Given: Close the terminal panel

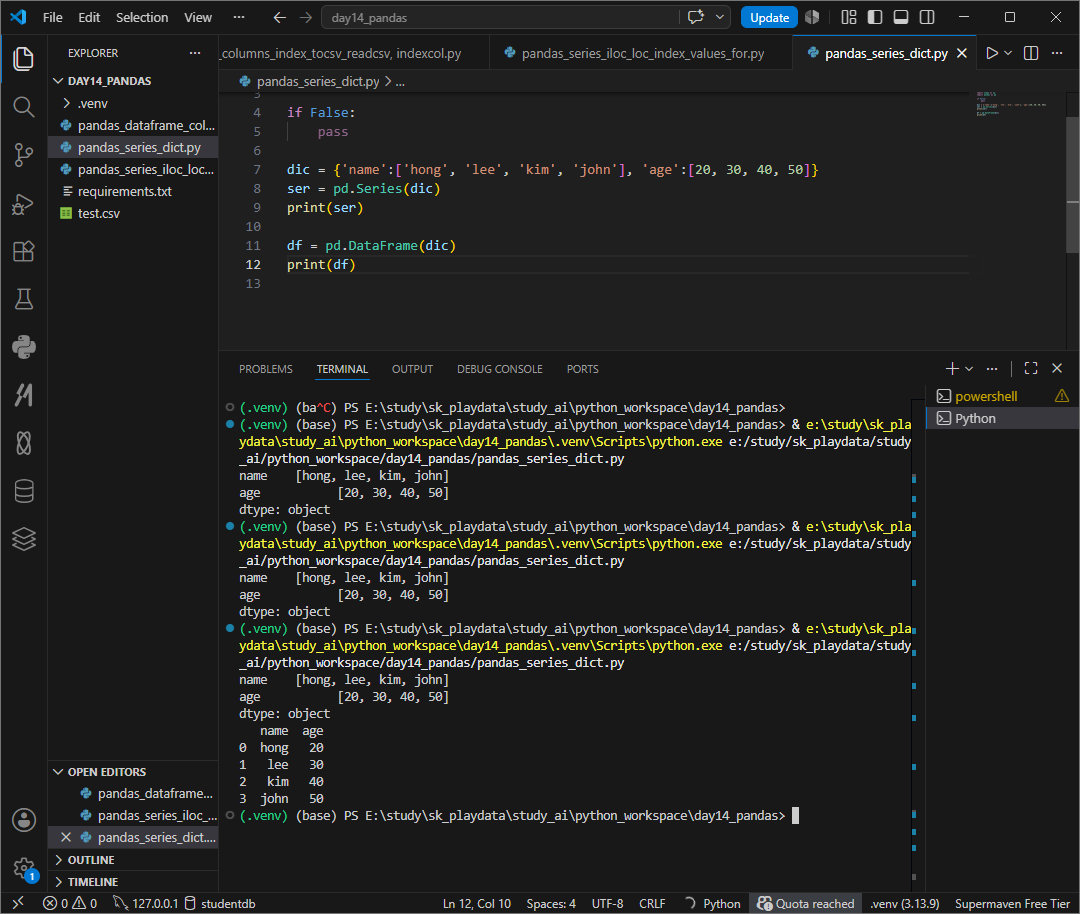Looking at the screenshot, I should coord(1057,368).
